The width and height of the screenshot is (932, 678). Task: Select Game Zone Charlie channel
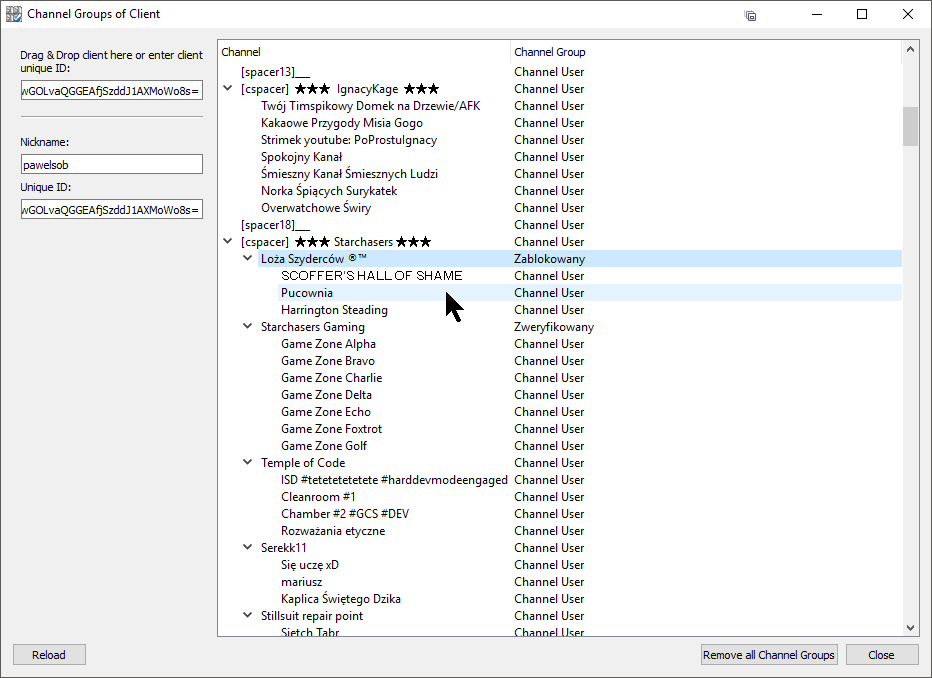(x=331, y=378)
